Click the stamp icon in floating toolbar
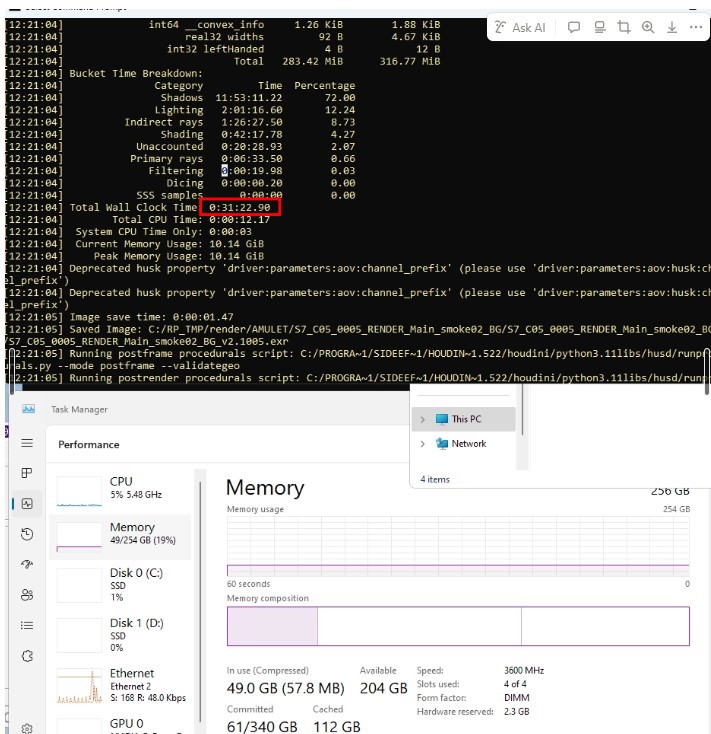 tap(600, 28)
